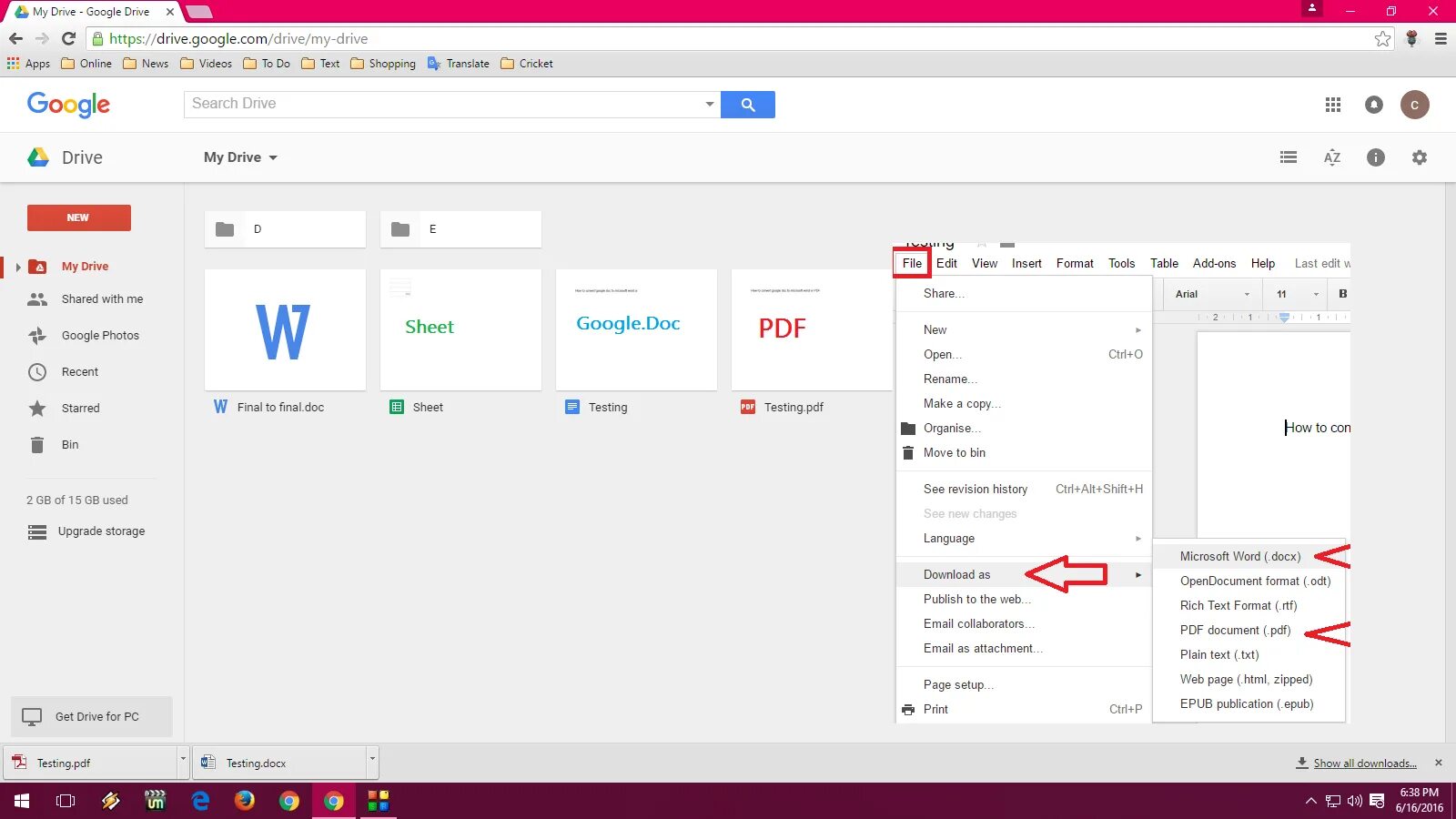Open the font size 11 dropdown
This screenshot has width=1456, height=819.
coord(1297,294)
